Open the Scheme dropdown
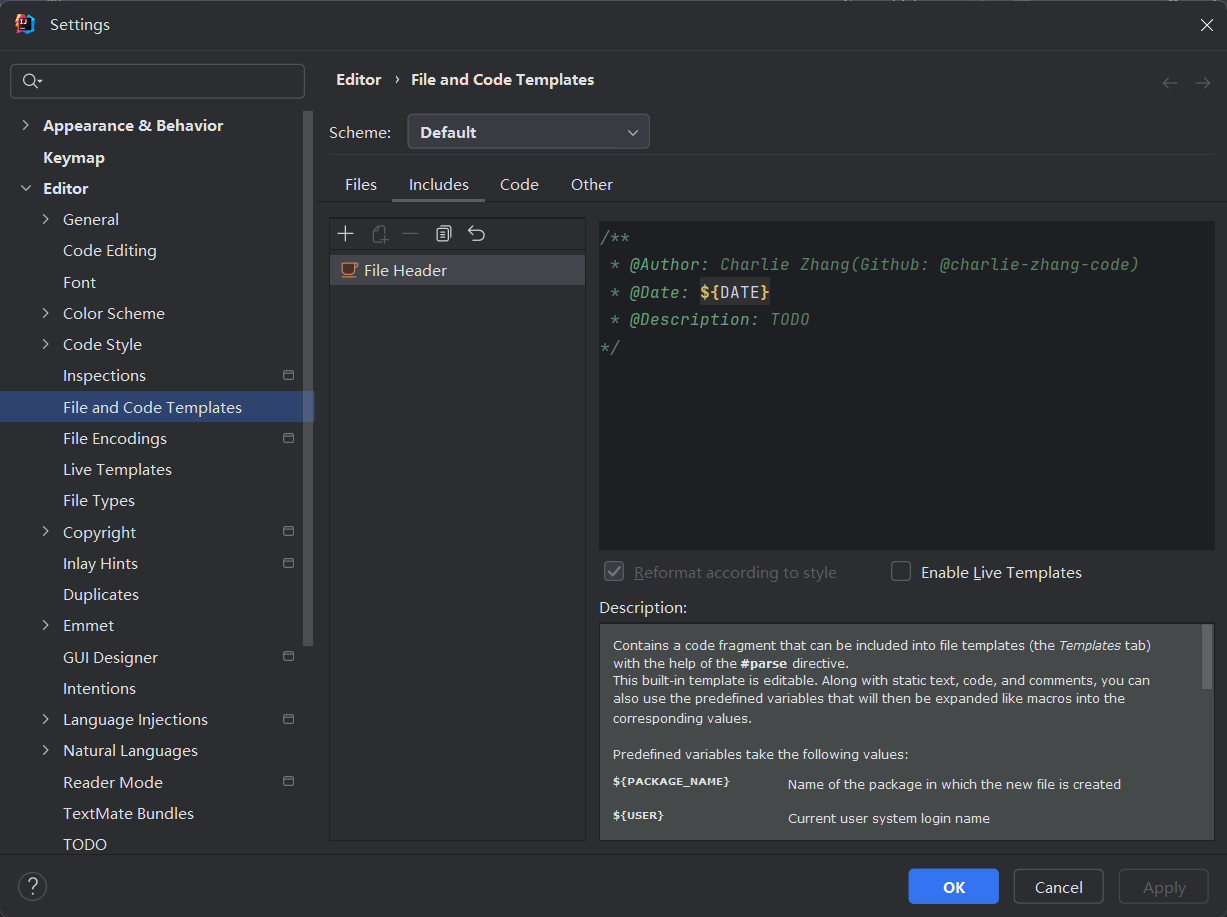1227x917 pixels. 528,132
